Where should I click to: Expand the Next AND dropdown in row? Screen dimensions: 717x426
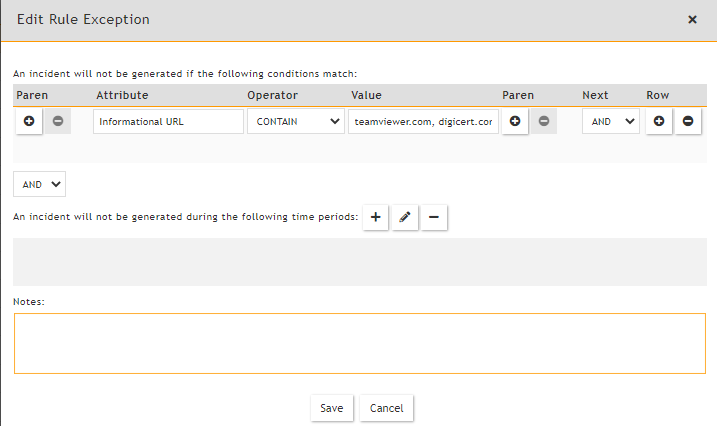[610, 121]
